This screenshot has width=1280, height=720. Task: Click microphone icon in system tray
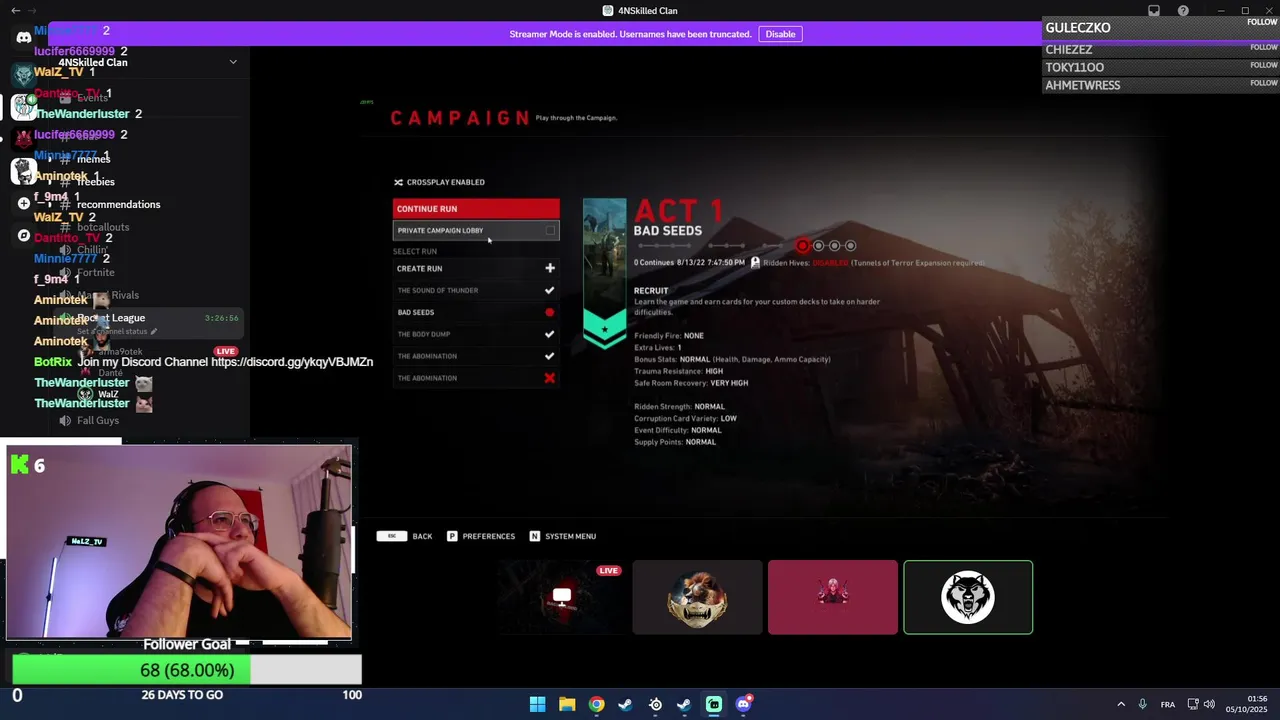(1142, 704)
